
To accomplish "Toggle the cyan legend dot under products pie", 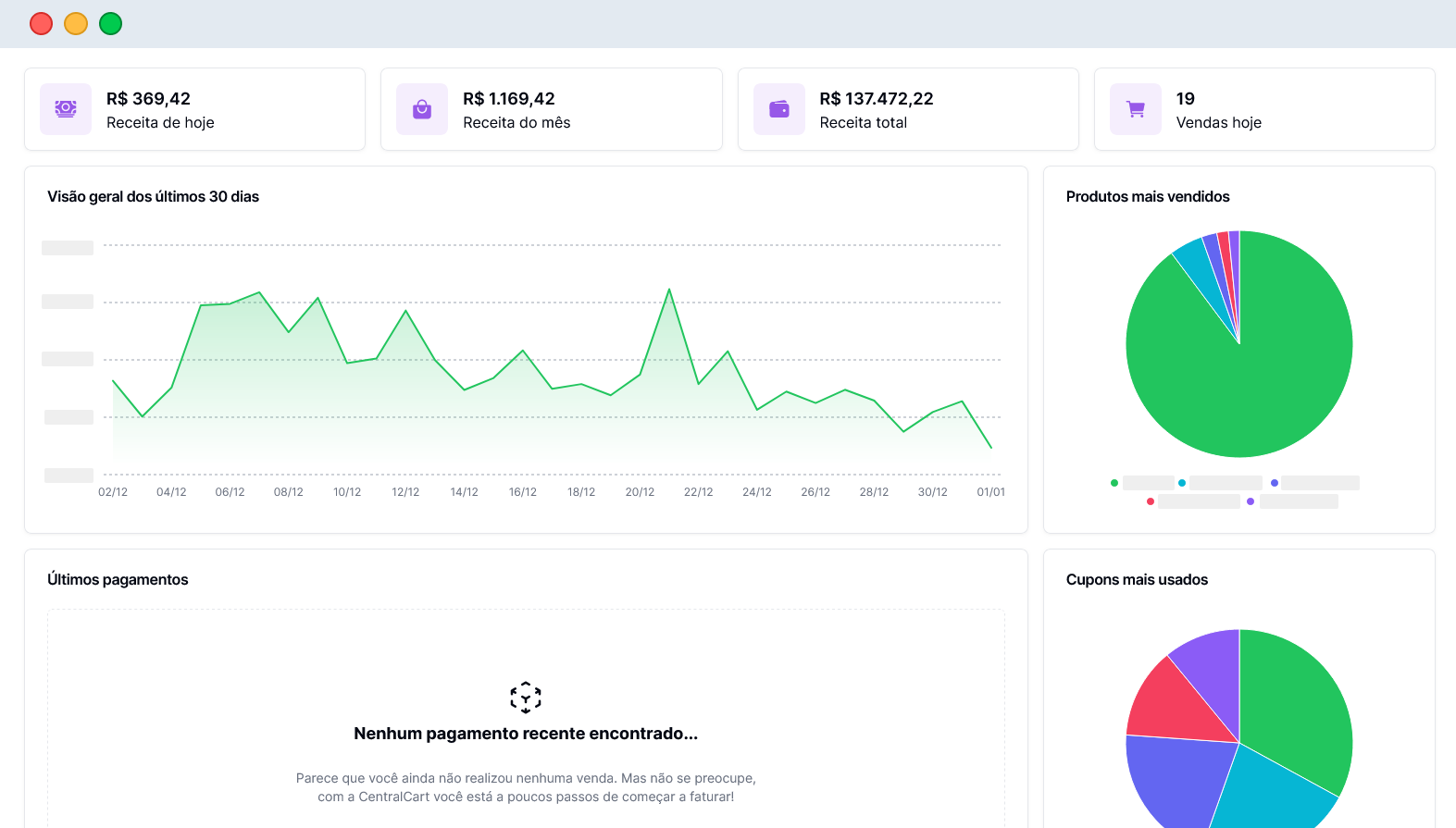I will [1182, 483].
